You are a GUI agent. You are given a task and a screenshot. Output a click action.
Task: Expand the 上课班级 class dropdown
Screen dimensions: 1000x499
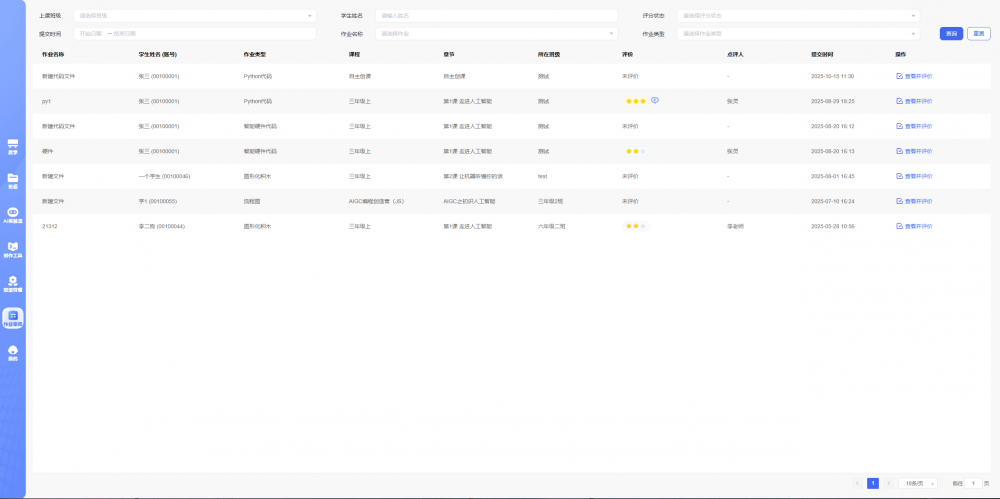195,16
